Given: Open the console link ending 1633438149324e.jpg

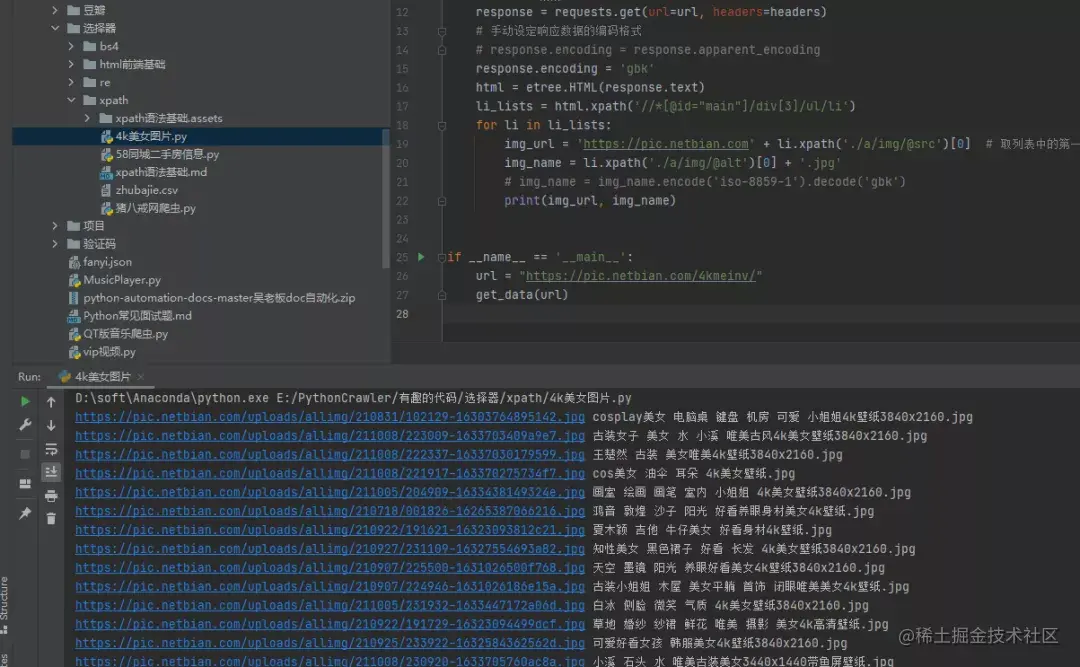Looking at the screenshot, I should 330,492.
